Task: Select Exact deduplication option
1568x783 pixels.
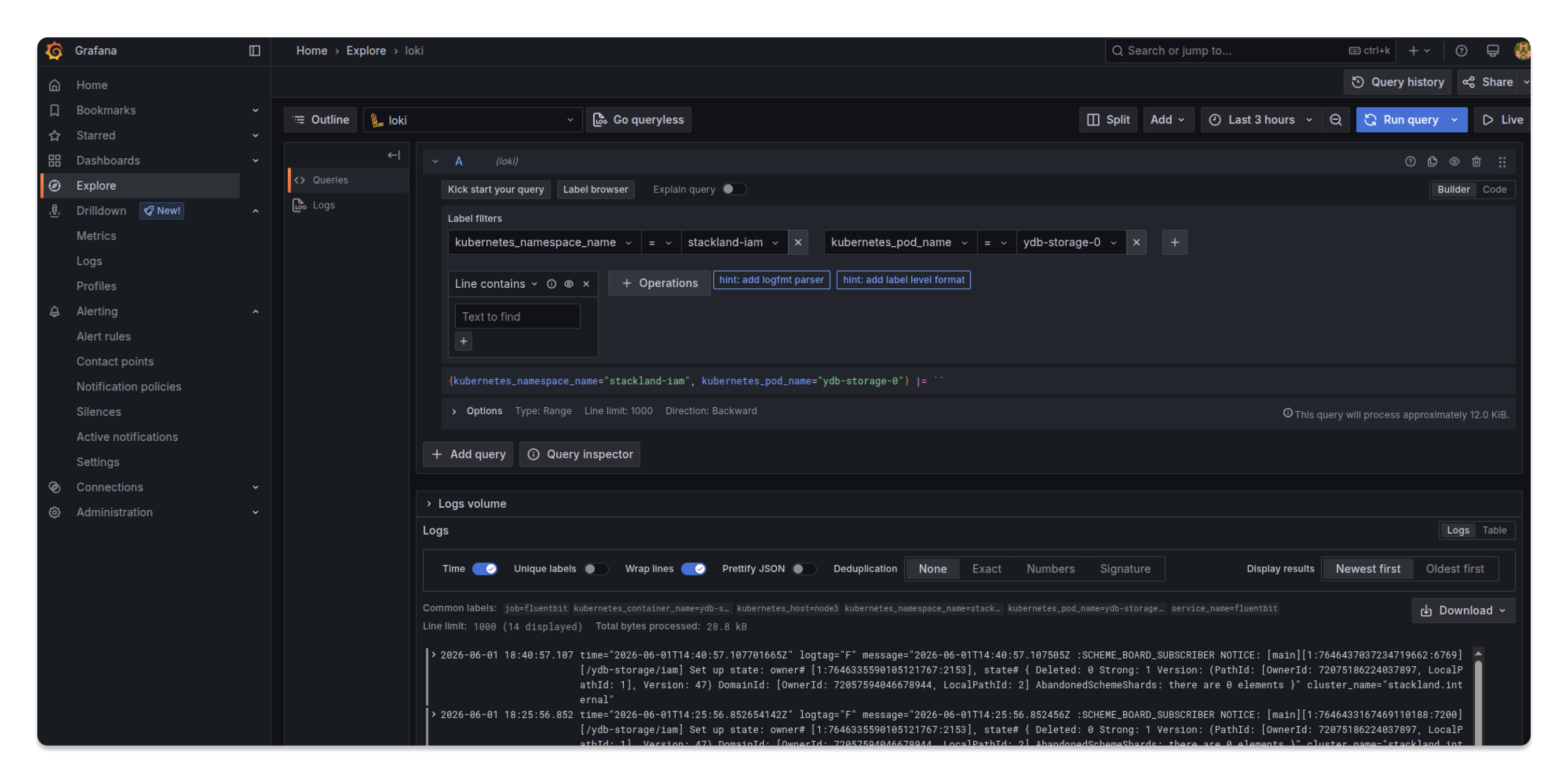Action: 986,569
